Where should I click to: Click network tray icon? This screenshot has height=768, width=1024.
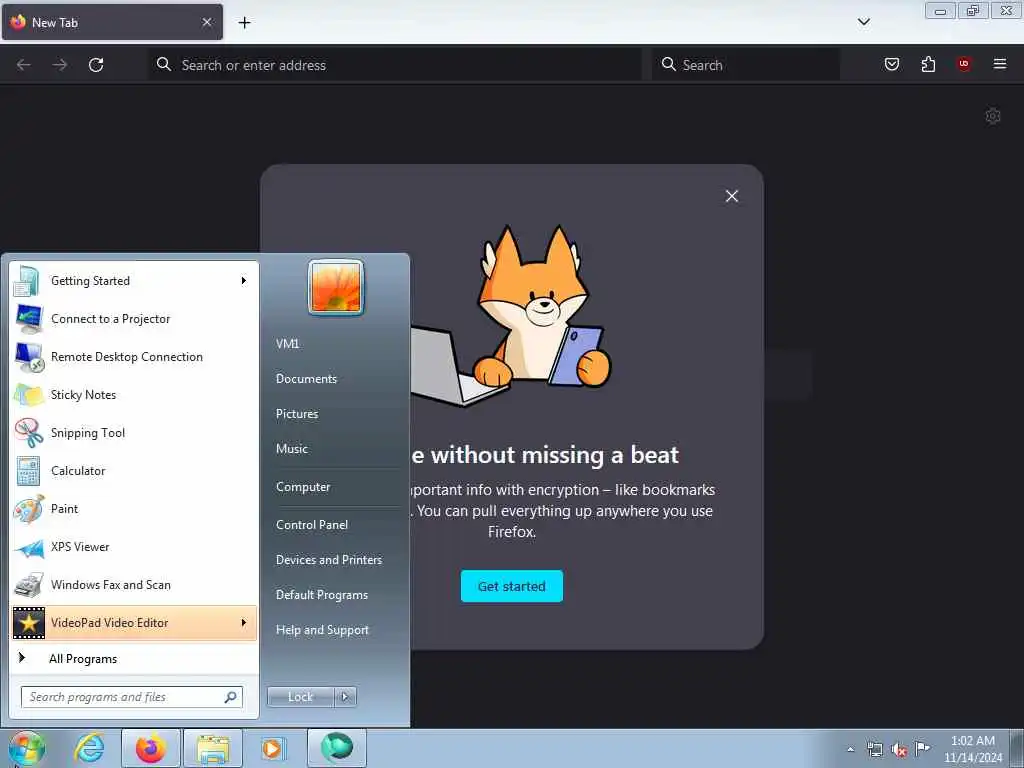point(874,750)
